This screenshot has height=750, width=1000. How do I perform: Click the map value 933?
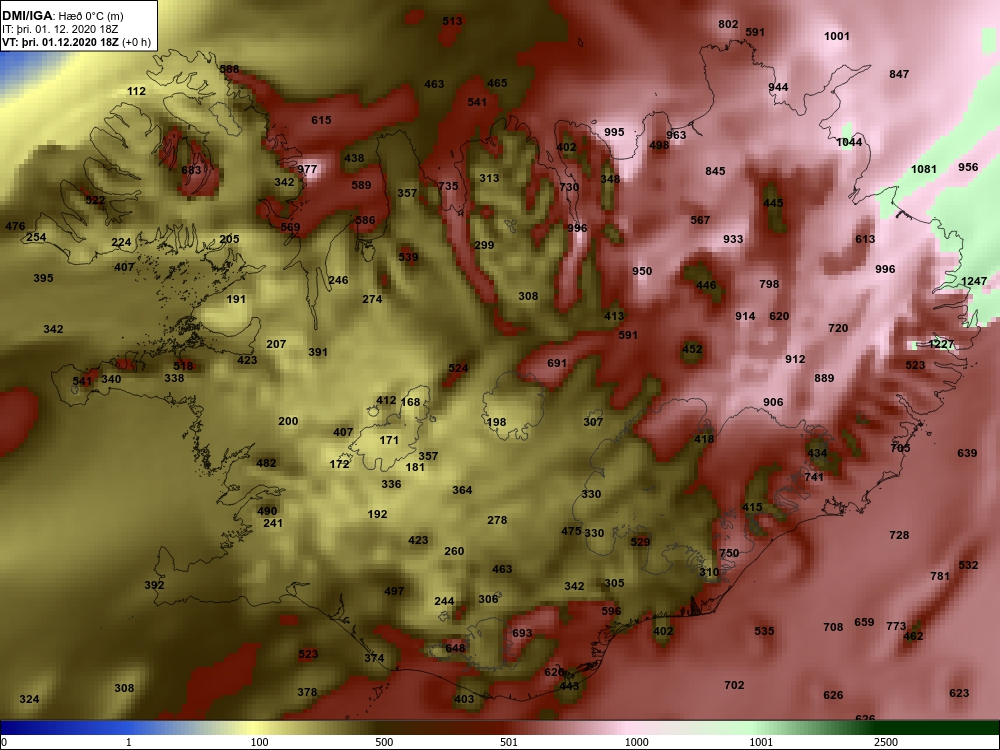(x=733, y=239)
